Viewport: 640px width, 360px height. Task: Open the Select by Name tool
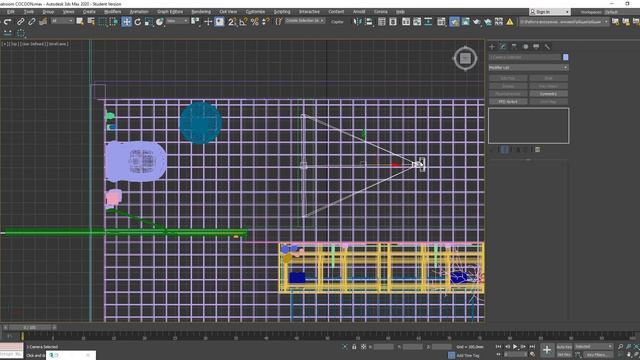[x=91, y=22]
